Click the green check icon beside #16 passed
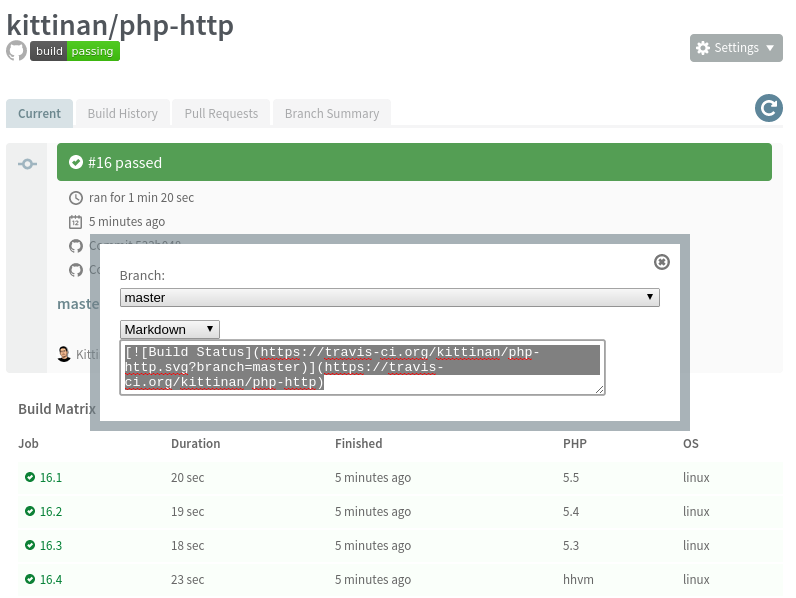This screenshot has height=598, width=796. pyautogui.click(x=76, y=162)
